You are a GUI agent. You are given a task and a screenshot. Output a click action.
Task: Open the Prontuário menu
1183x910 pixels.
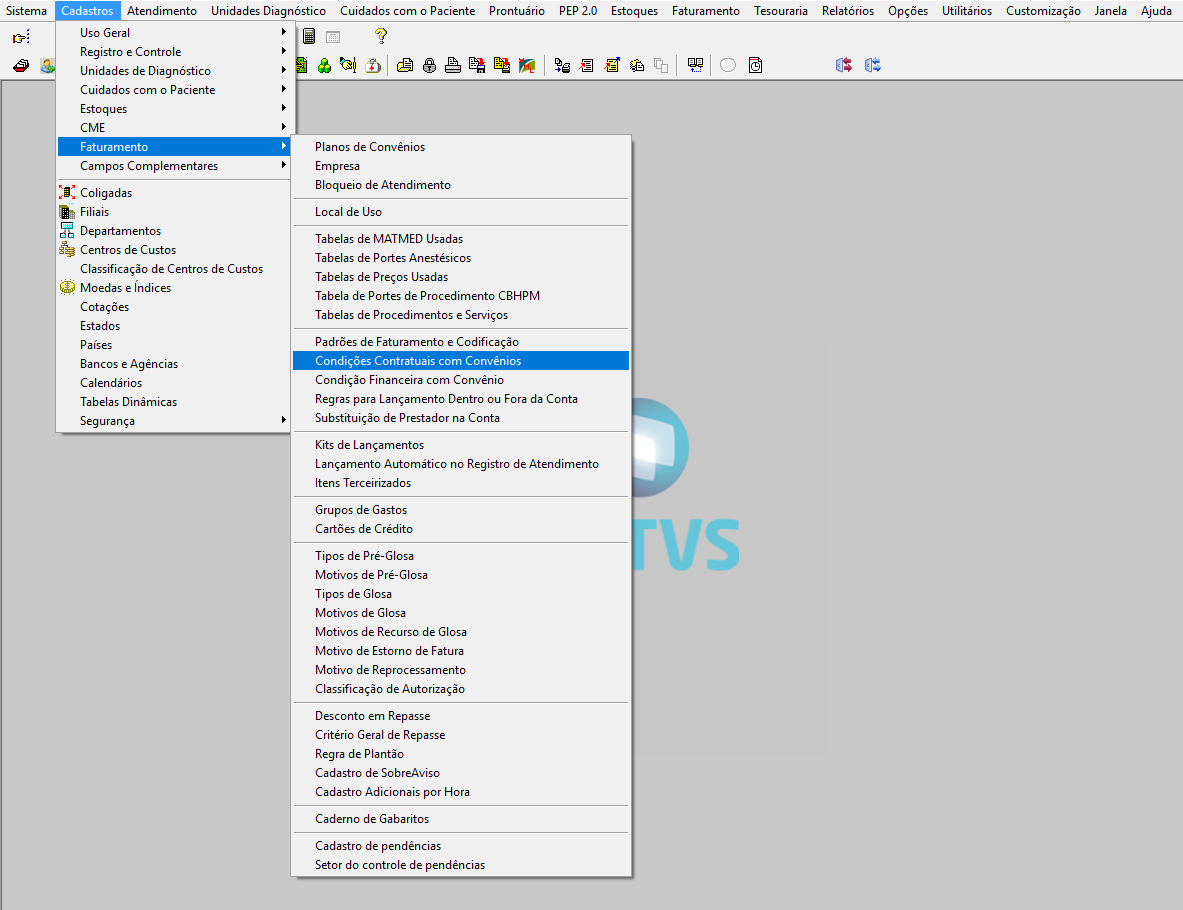(x=517, y=11)
